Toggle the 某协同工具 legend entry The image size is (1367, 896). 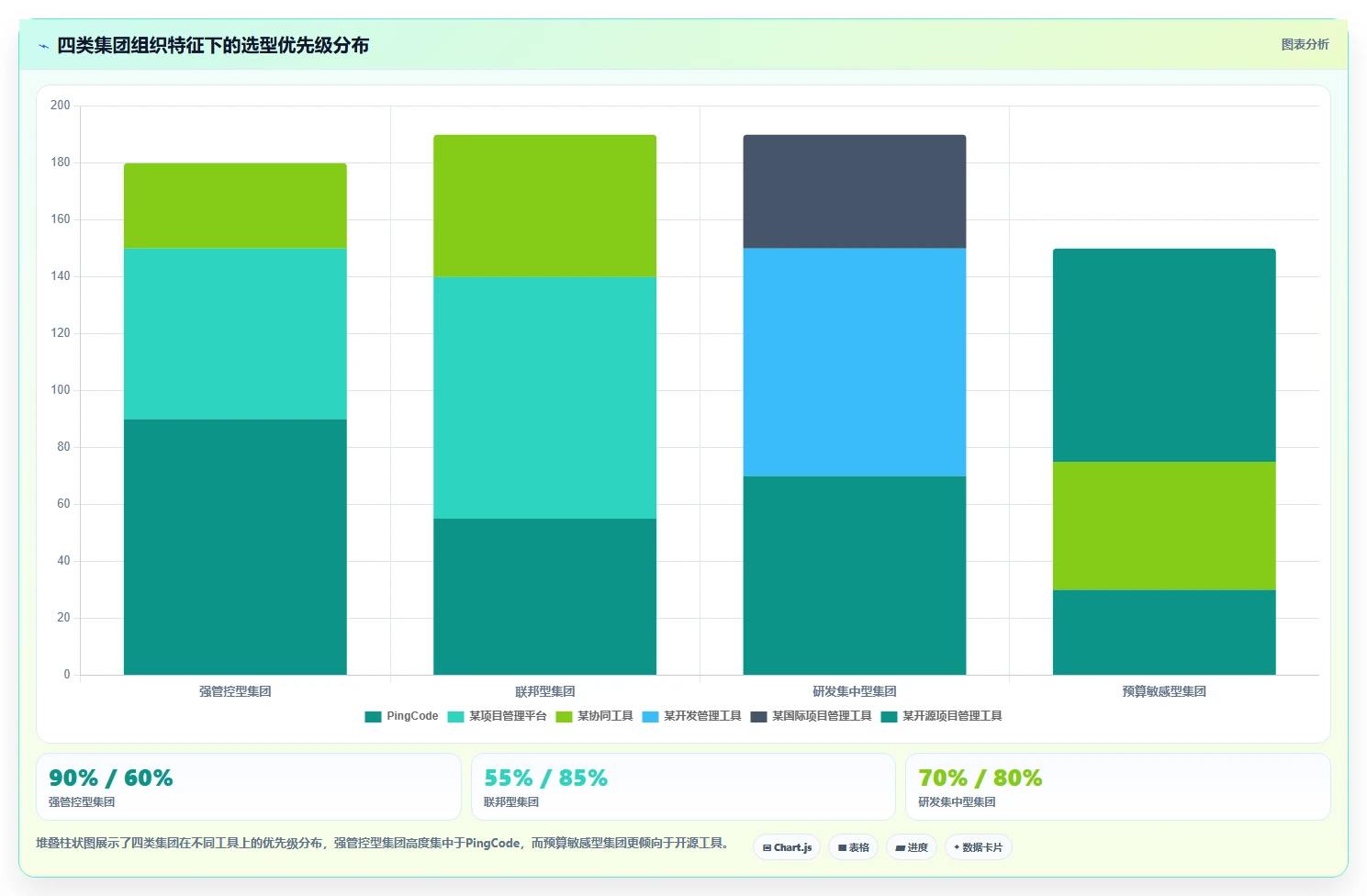tap(594, 716)
